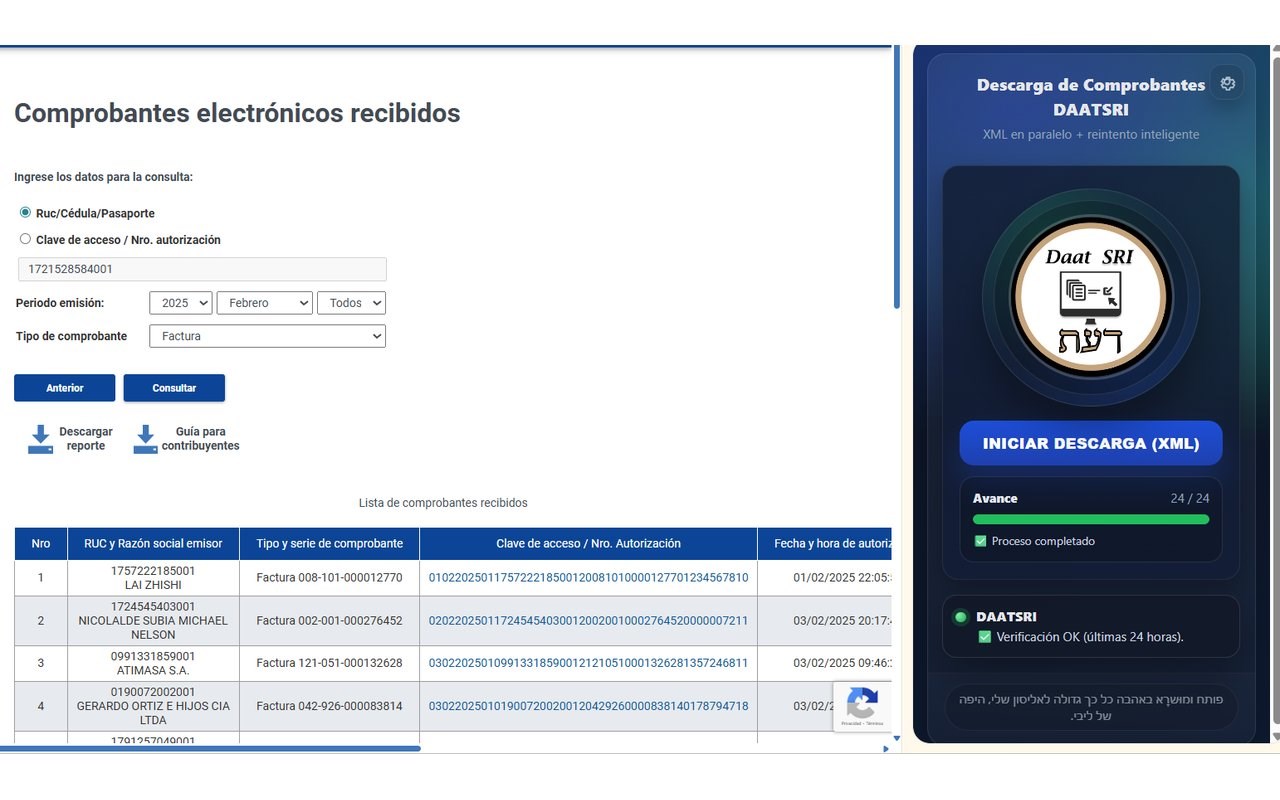The width and height of the screenshot is (1280, 800).
Task: Click the Avance green progress bar
Action: [x=1091, y=519]
